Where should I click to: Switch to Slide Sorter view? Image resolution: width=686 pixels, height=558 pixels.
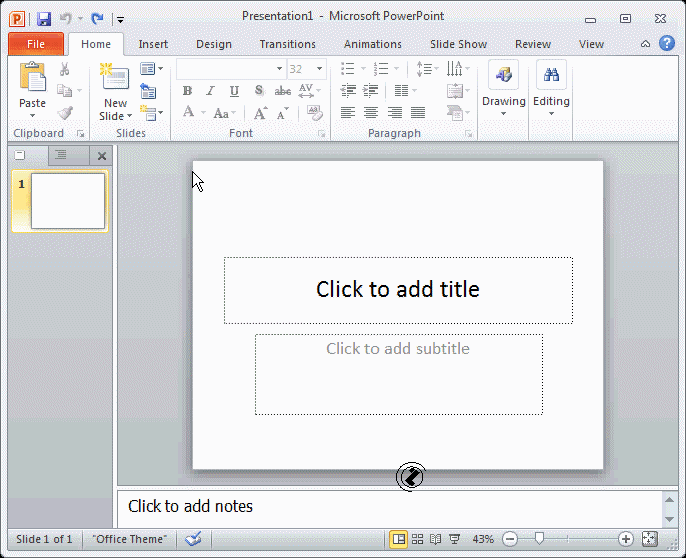418,539
